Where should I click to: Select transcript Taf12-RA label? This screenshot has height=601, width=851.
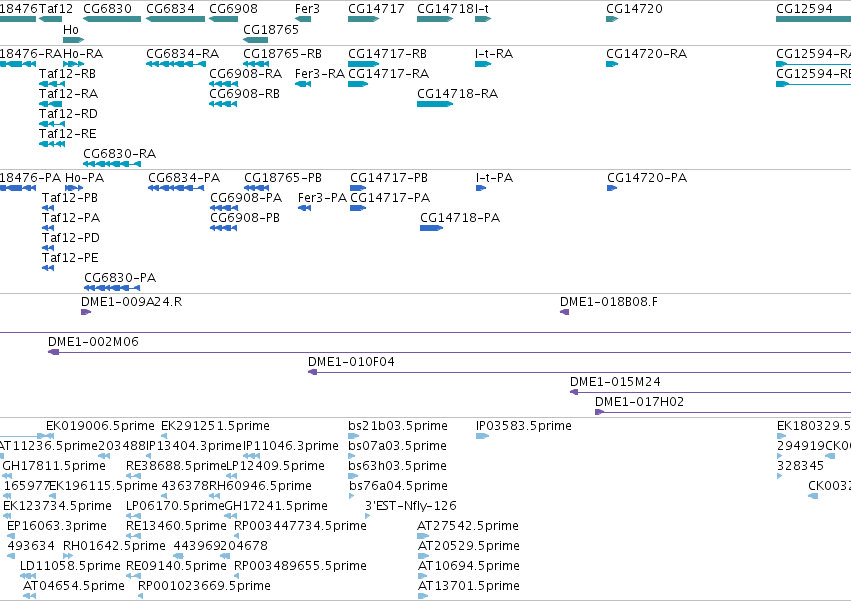pos(68,94)
